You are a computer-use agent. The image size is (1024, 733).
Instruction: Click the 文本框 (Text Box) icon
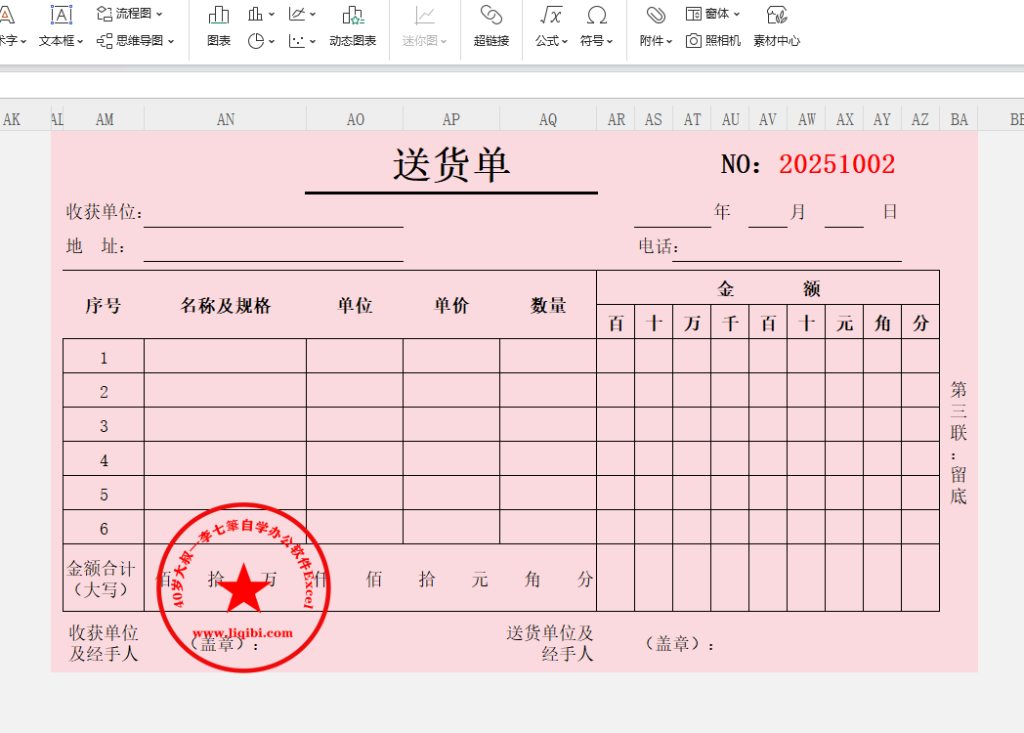pos(61,17)
